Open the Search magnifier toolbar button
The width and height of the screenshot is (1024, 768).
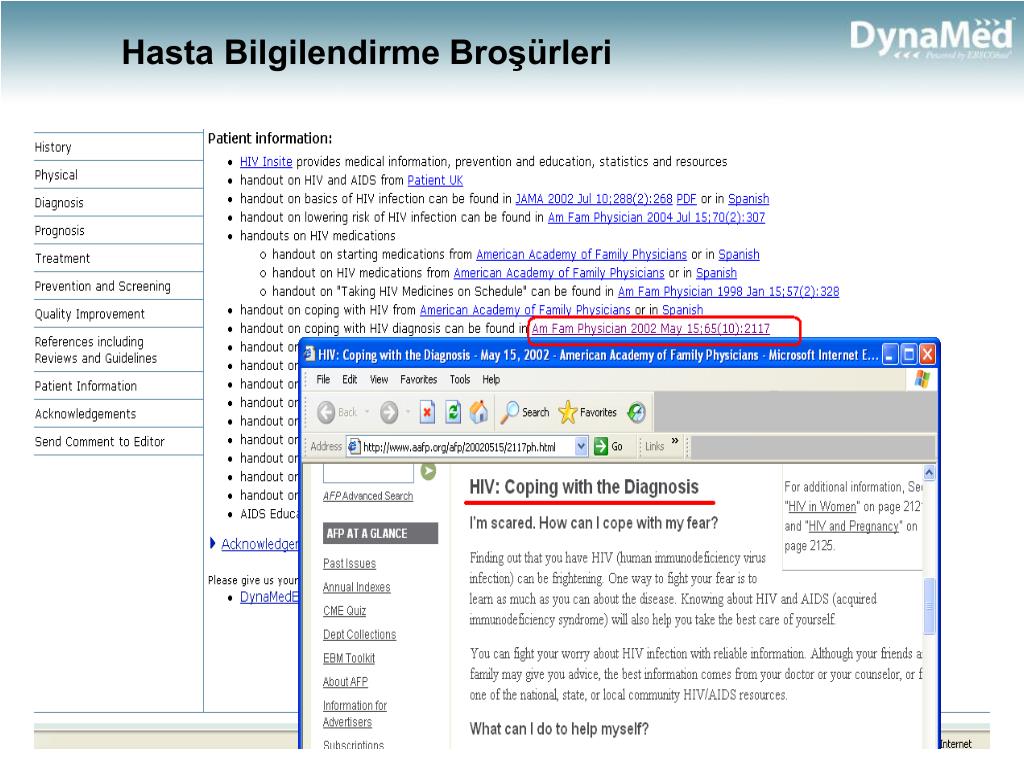click(x=525, y=412)
